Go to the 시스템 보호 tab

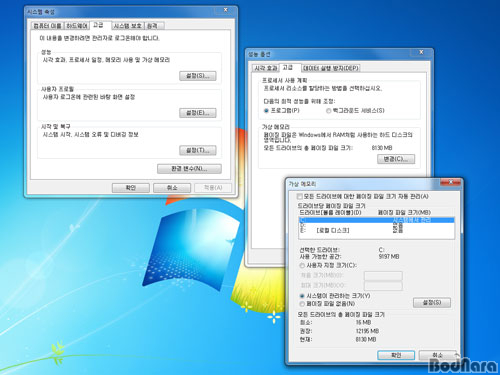(x=128, y=26)
